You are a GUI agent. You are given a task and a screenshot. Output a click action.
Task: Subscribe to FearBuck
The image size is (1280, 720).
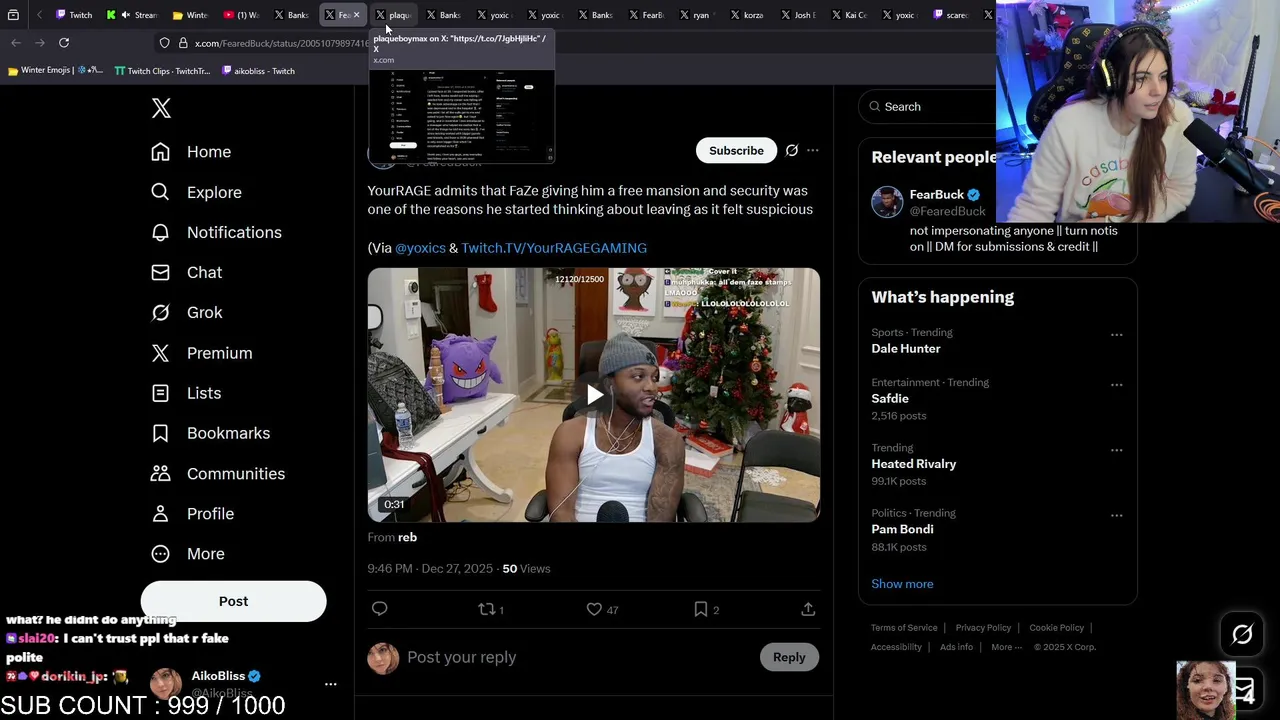coord(736,150)
